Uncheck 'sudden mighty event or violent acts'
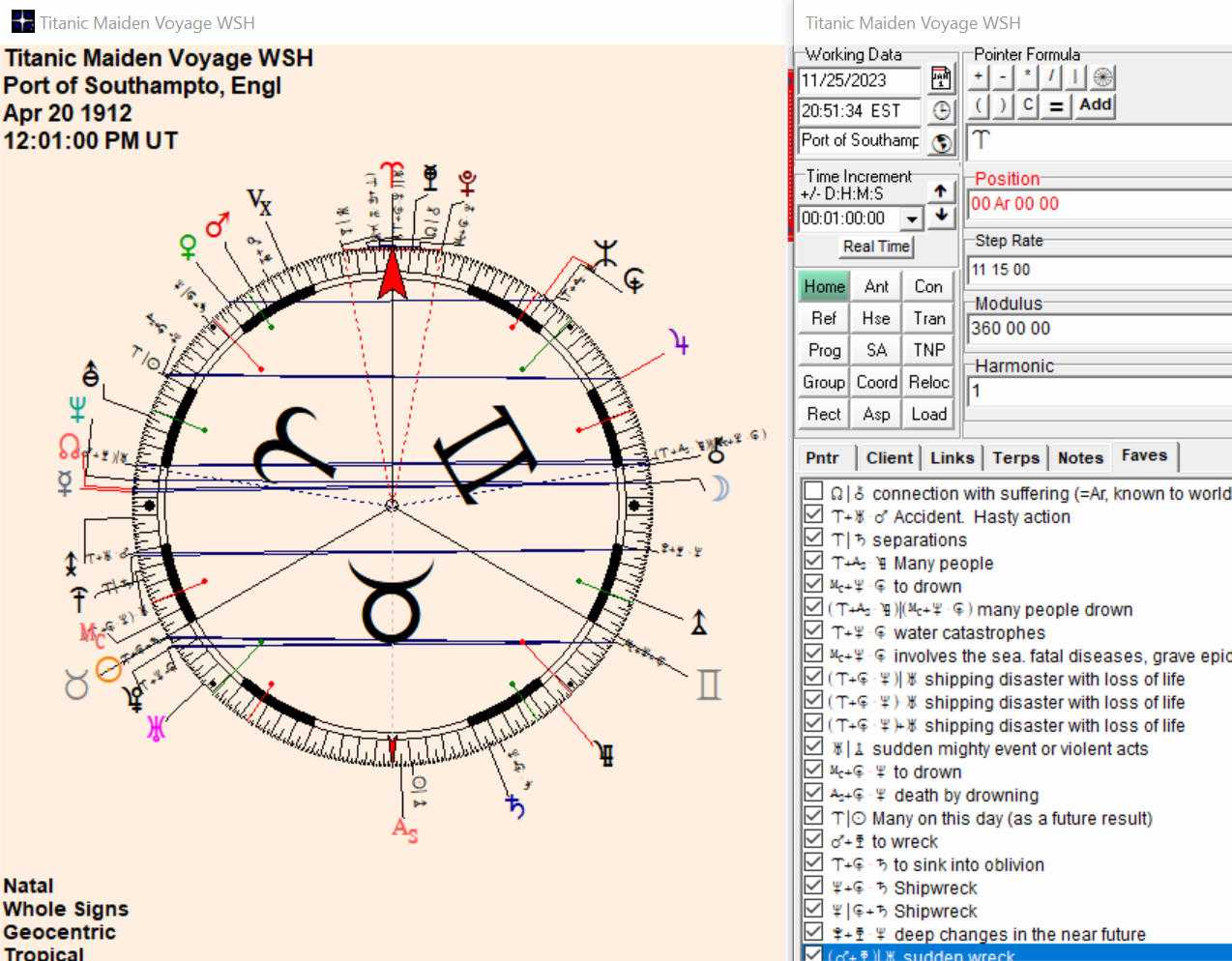The height and width of the screenshot is (961, 1232). [x=814, y=746]
